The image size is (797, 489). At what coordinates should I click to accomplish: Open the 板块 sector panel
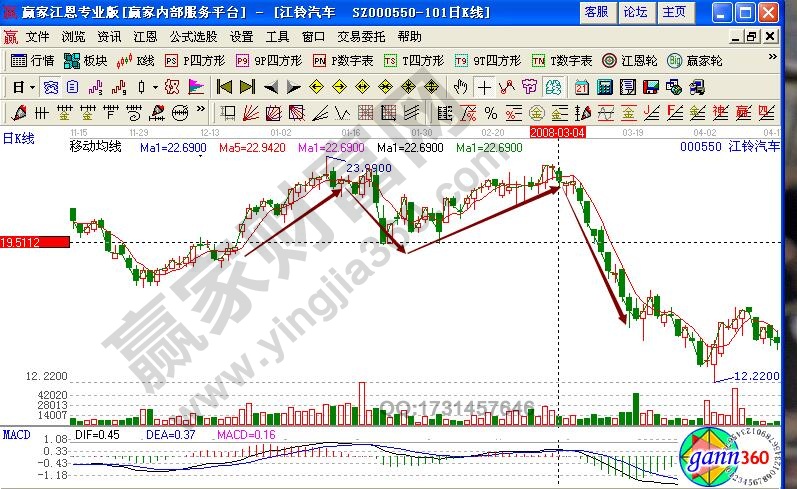coord(86,60)
